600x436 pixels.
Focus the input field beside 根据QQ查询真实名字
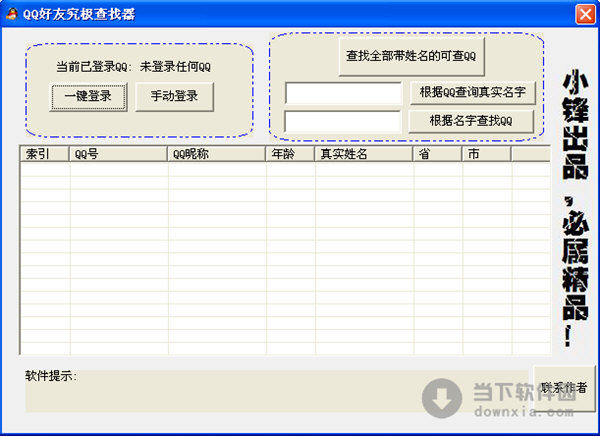click(x=343, y=93)
